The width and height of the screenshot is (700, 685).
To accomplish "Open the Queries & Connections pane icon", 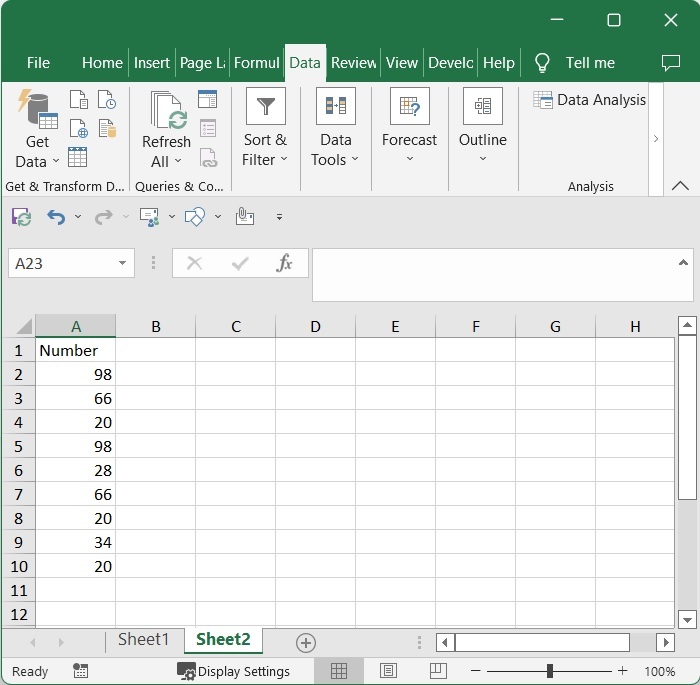I will 207,99.
